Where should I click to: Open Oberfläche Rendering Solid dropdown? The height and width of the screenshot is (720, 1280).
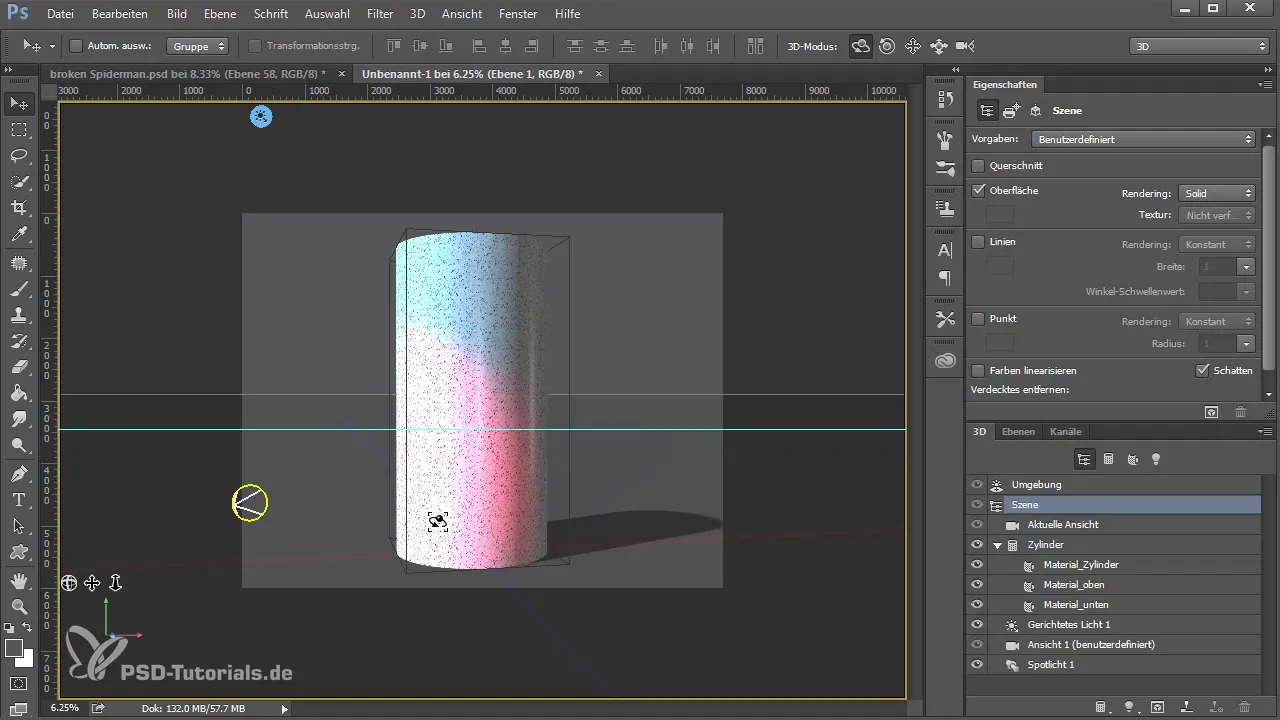click(x=1216, y=193)
